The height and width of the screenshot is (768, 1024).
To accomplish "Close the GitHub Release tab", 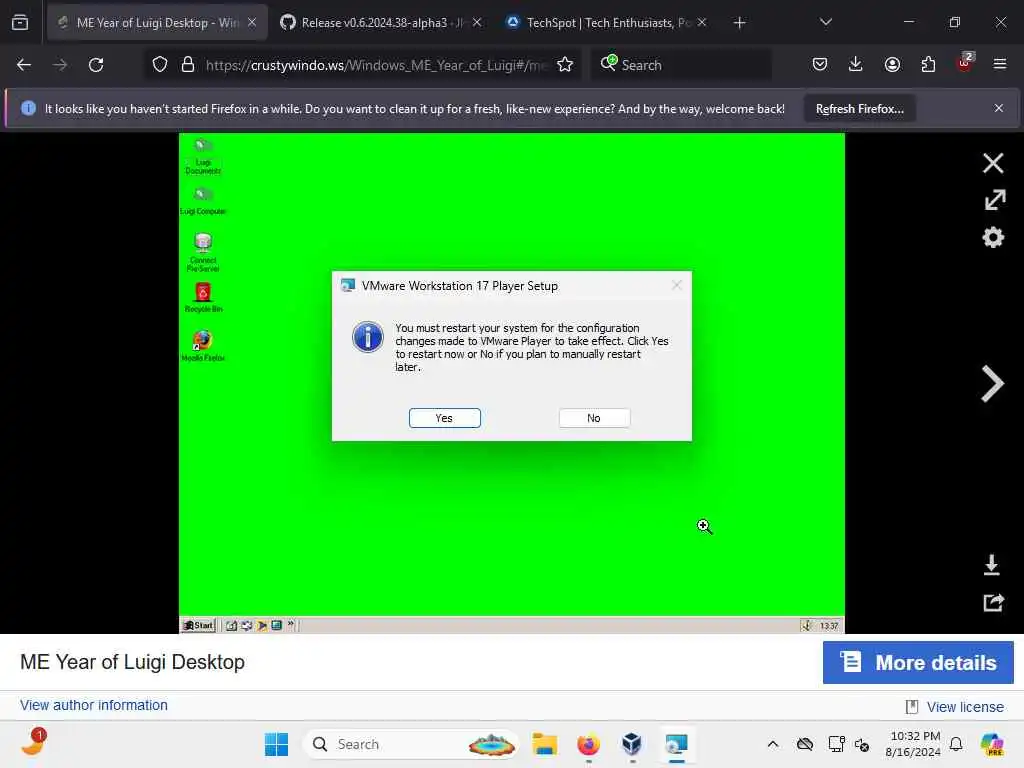I will click(x=477, y=23).
